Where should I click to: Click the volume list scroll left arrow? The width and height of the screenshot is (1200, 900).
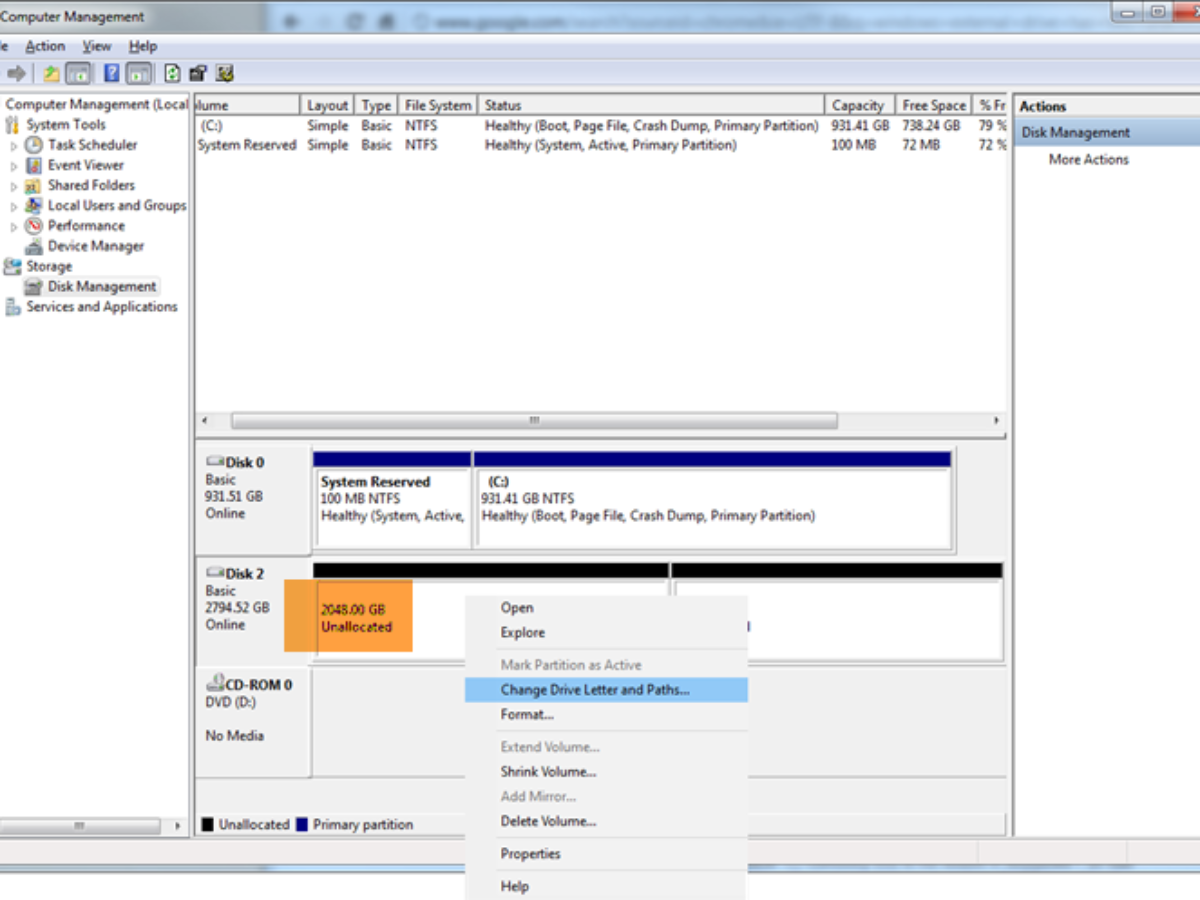click(x=205, y=421)
